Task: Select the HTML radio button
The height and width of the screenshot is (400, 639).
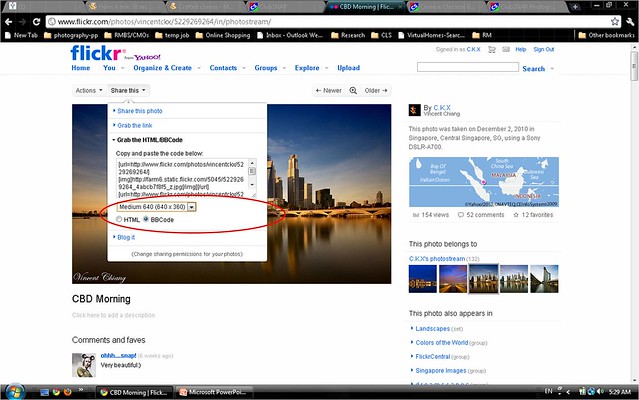Action: (119, 220)
